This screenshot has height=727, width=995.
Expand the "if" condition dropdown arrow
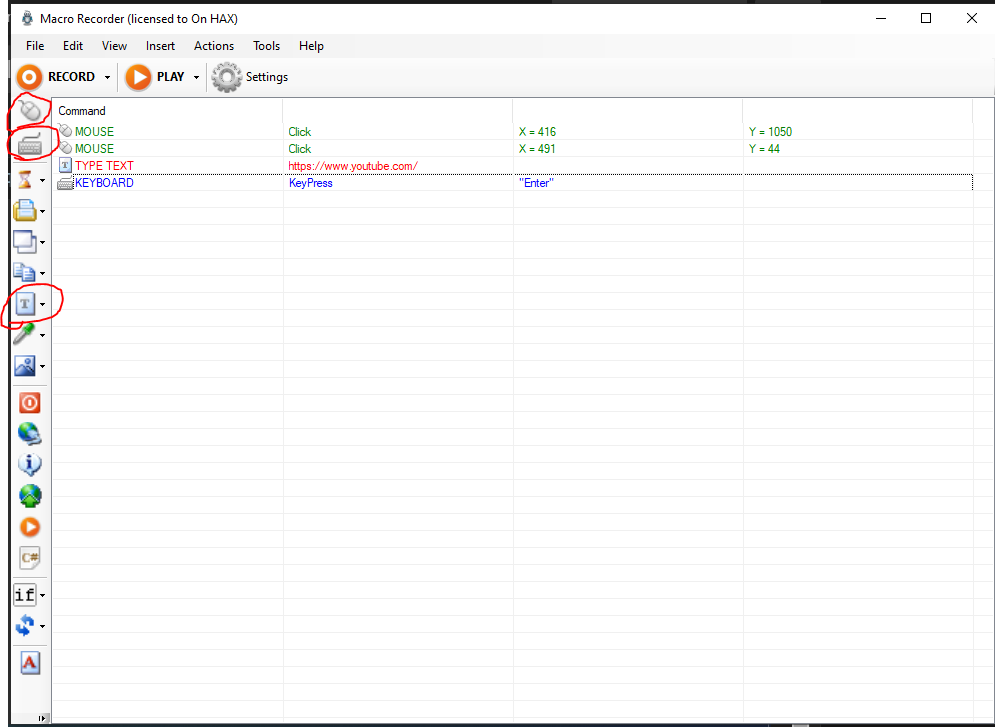[x=43, y=595]
